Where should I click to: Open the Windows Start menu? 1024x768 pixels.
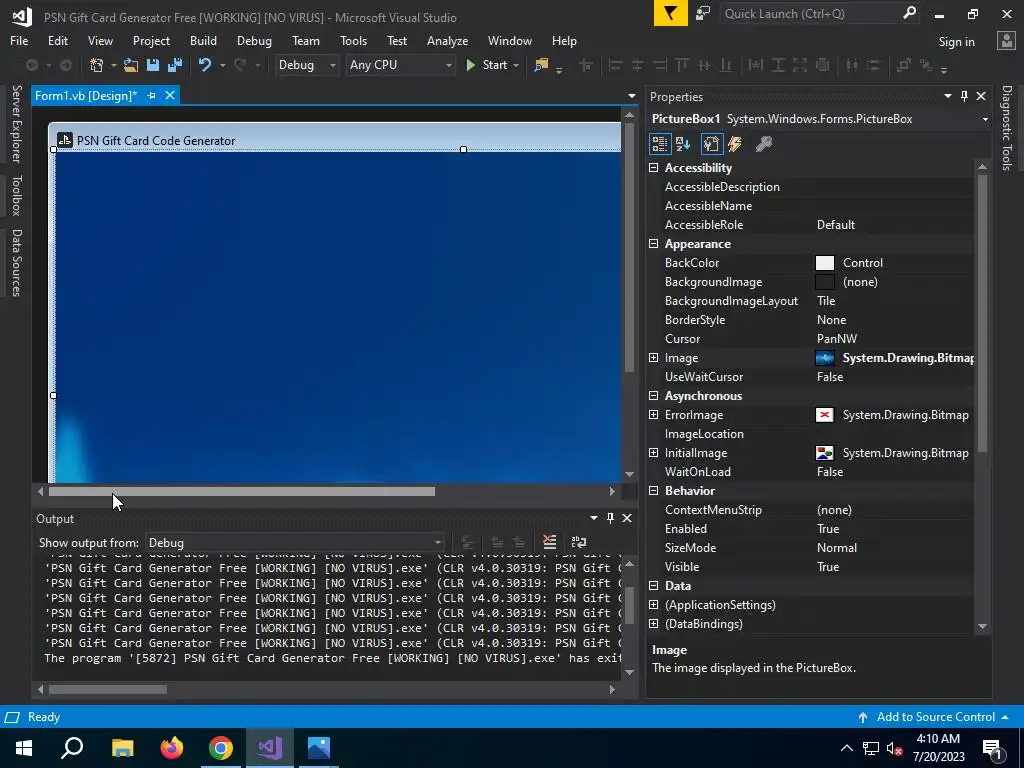[24, 748]
